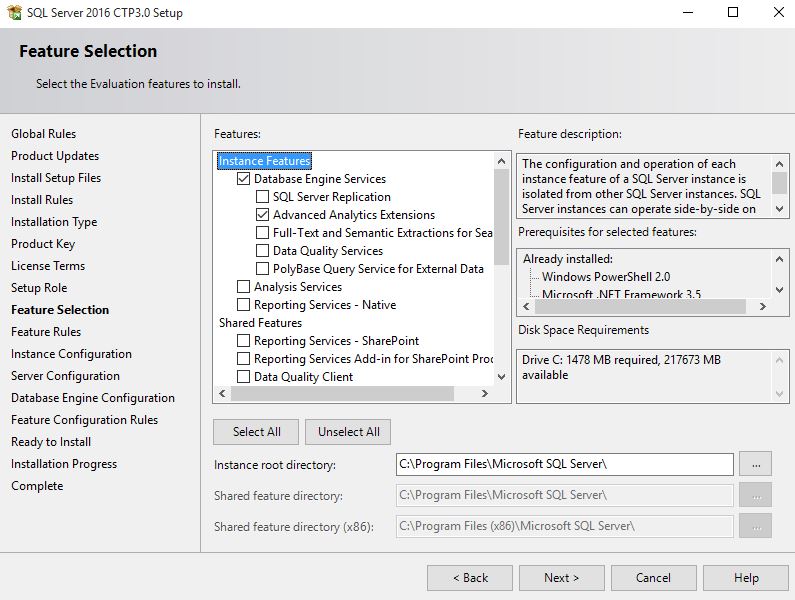
Task: Check Reporting Services - SharePoint checkbox
Action: (243, 340)
